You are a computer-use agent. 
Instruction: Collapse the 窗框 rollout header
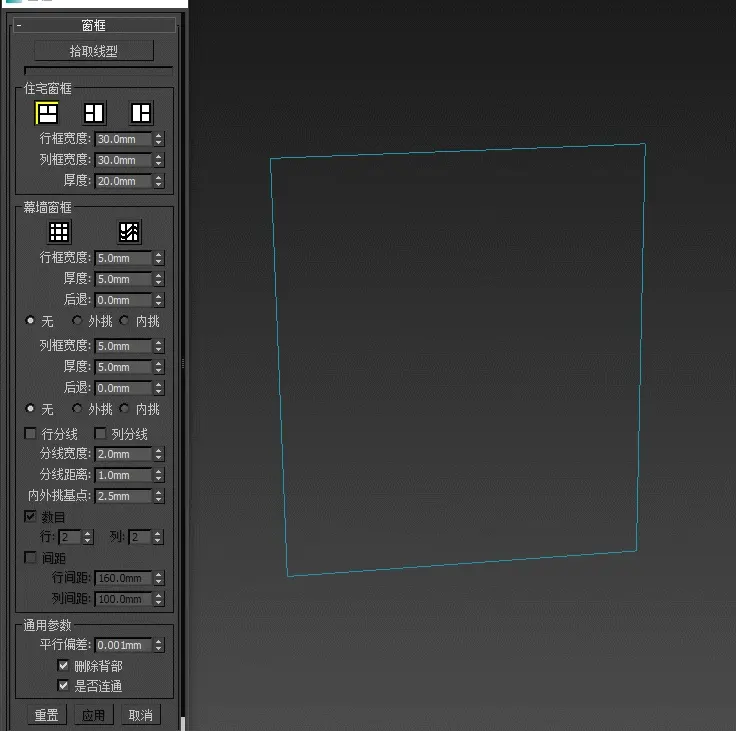click(94, 25)
